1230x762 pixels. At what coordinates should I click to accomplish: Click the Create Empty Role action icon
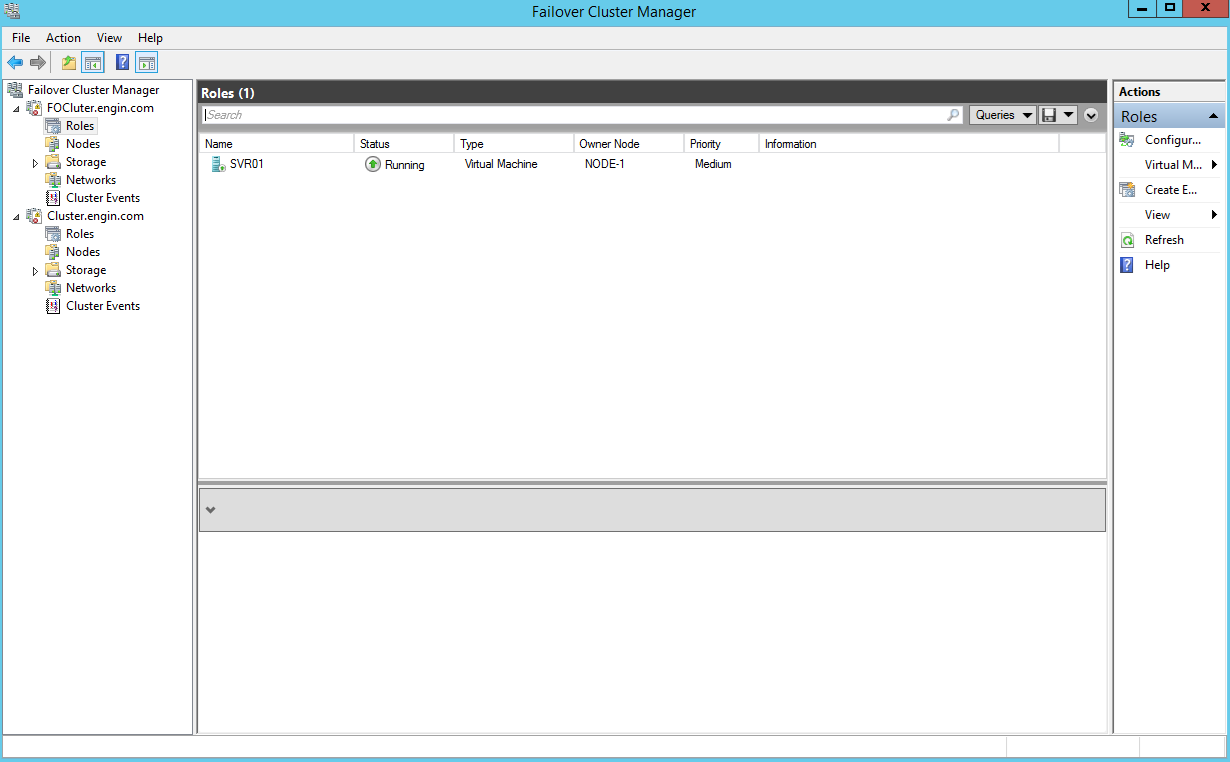point(1127,190)
